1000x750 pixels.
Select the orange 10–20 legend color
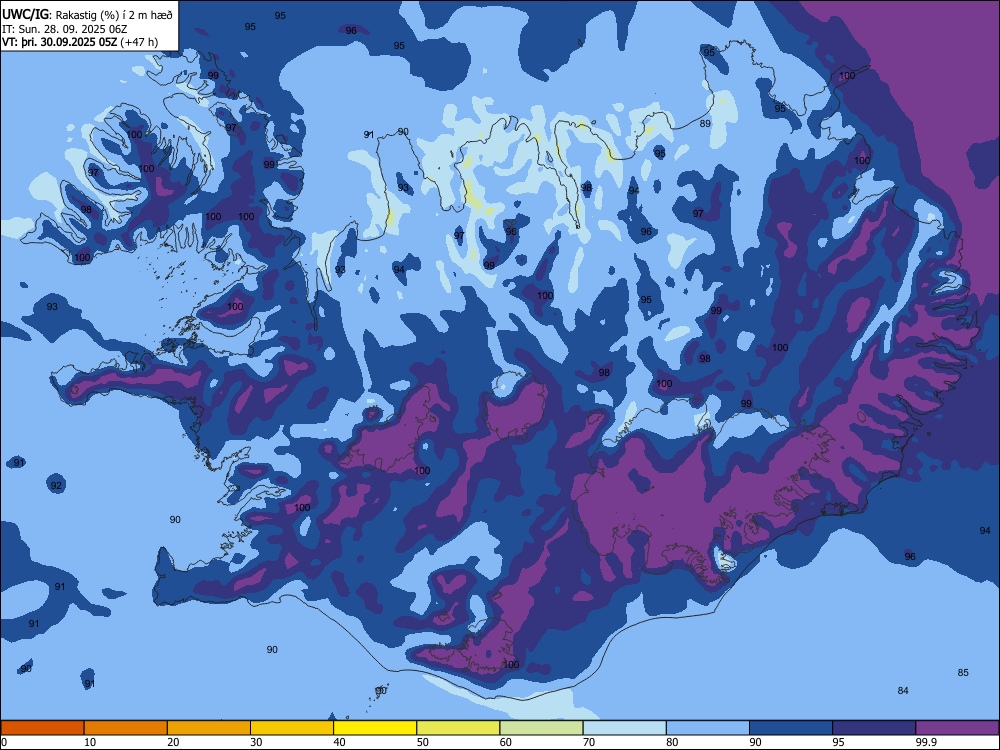tap(126, 728)
